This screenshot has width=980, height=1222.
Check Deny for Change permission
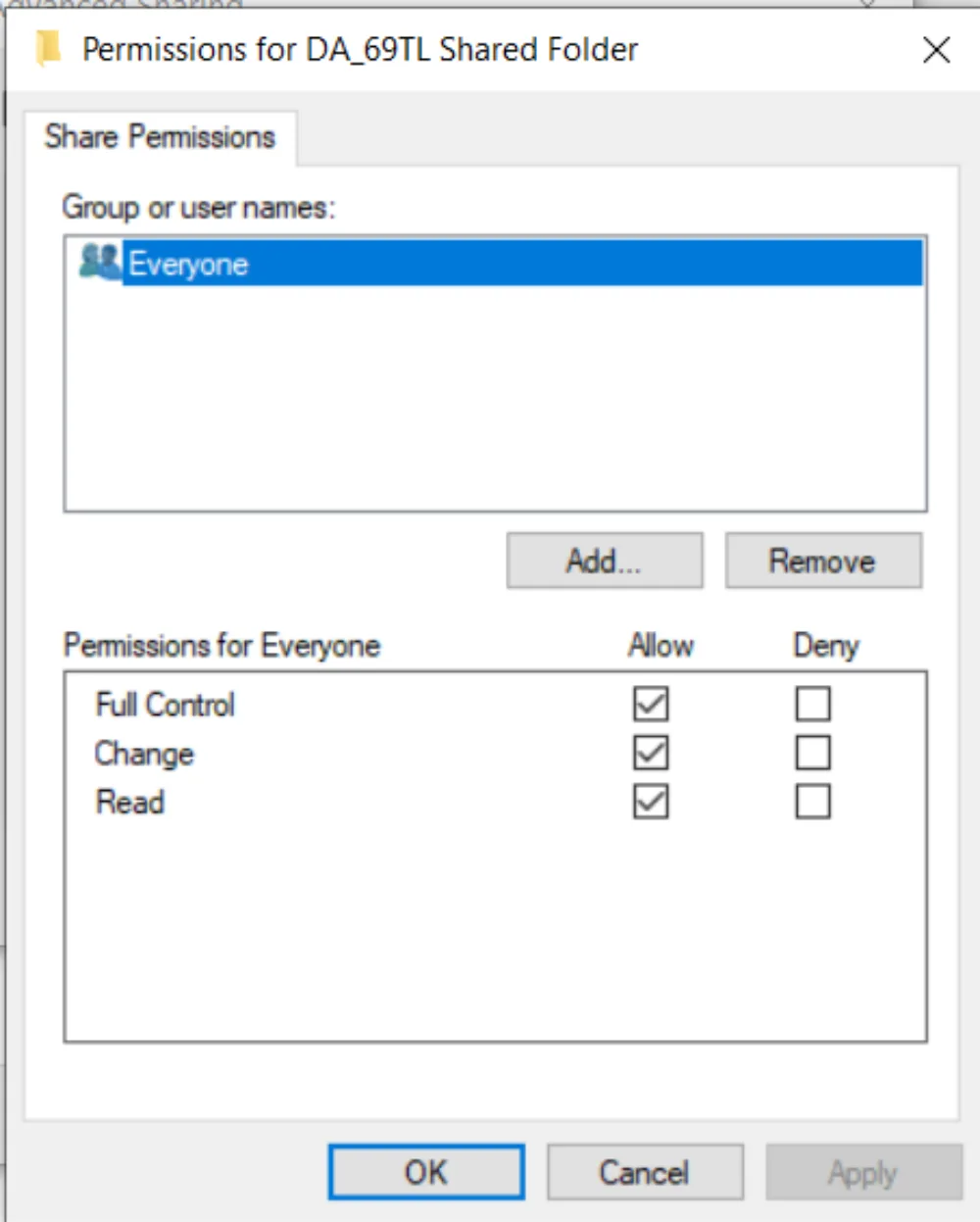click(812, 753)
